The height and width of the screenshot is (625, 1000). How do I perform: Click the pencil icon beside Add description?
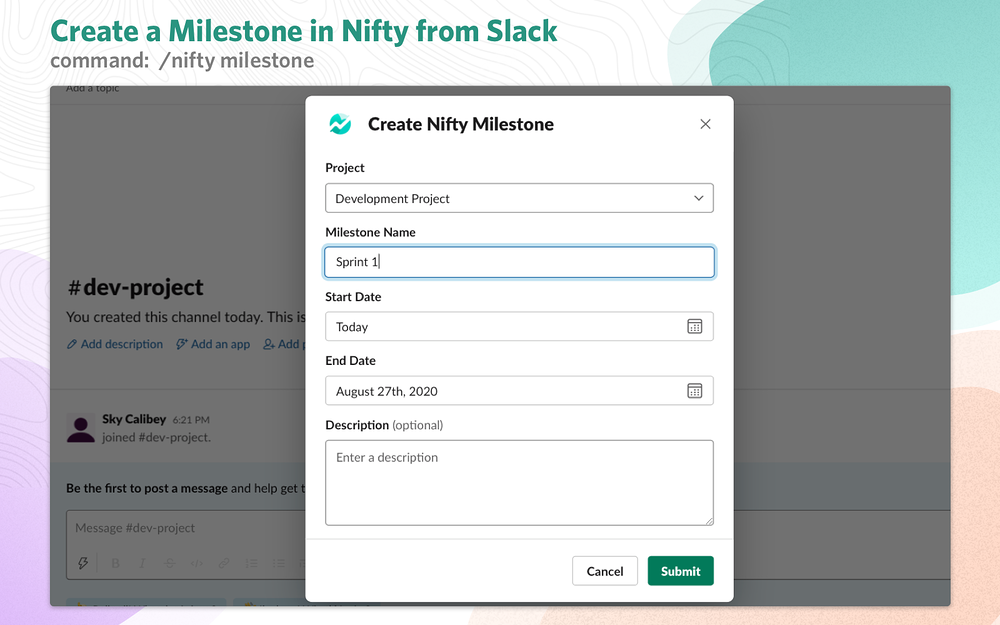coord(72,344)
